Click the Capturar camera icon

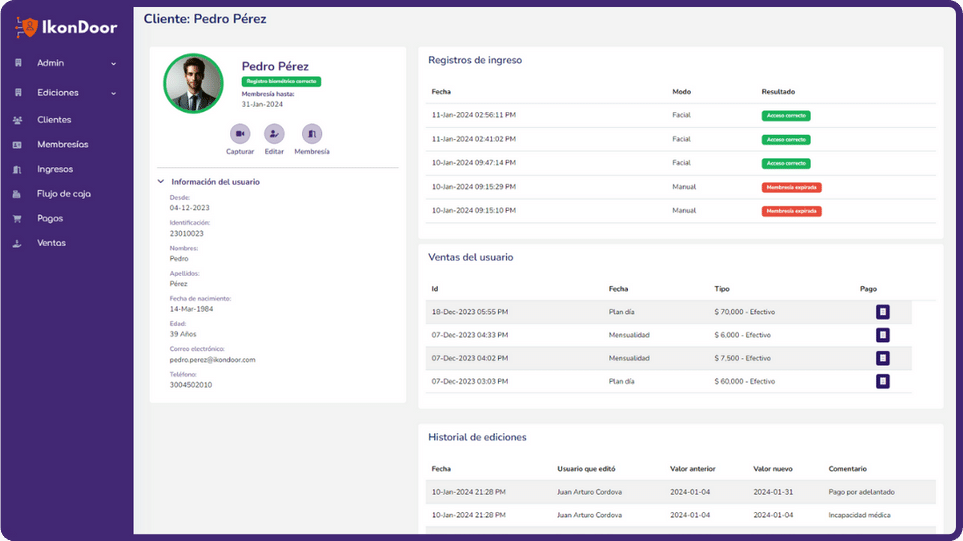[x=240, y=133]
